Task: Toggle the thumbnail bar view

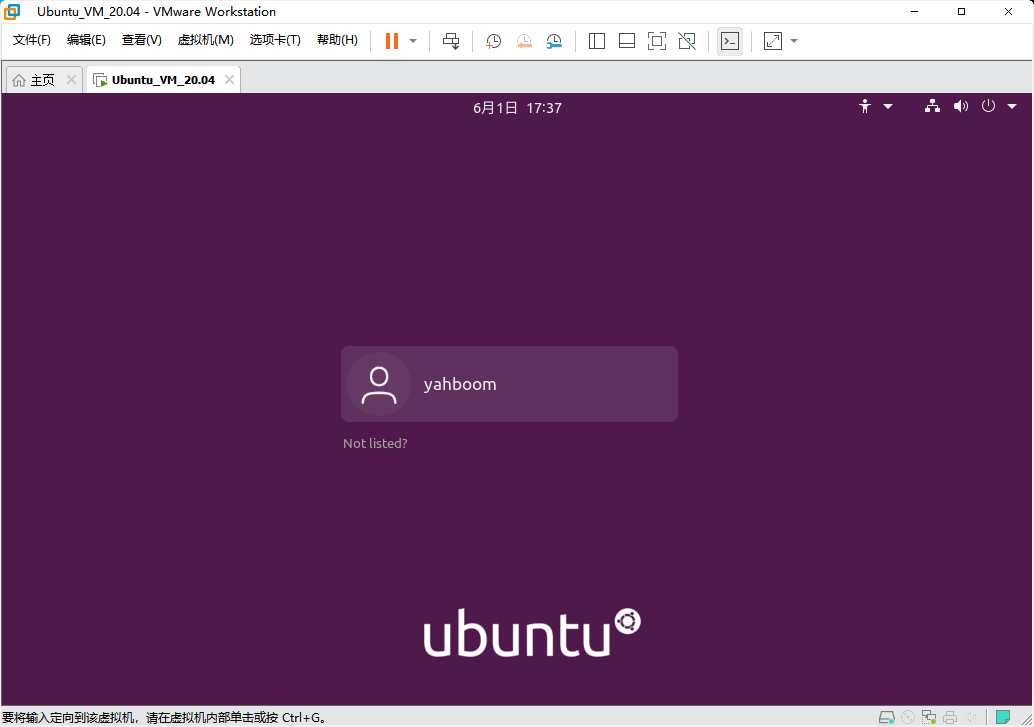Action: (x=626, y=41)
